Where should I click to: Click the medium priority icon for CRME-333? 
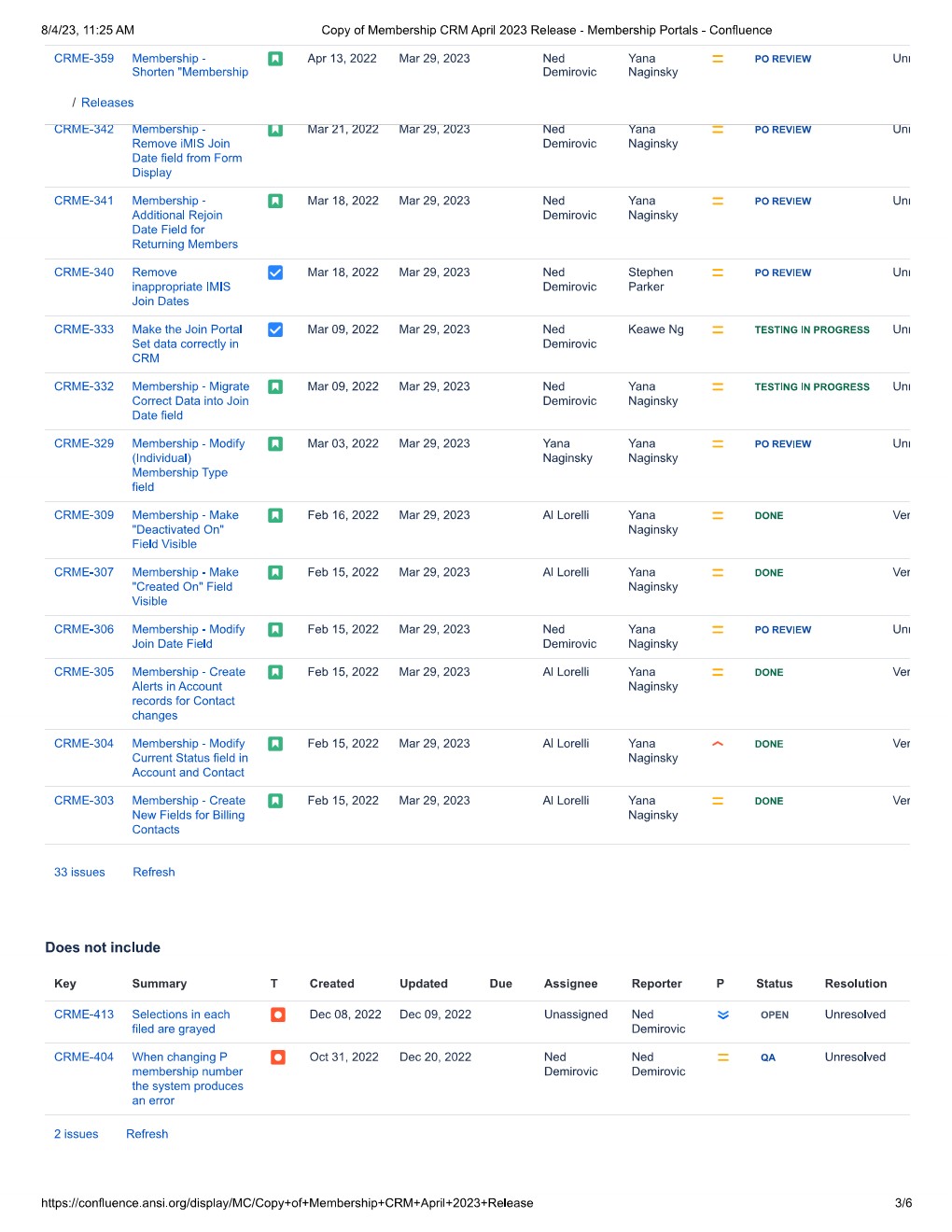pos(718,329)
